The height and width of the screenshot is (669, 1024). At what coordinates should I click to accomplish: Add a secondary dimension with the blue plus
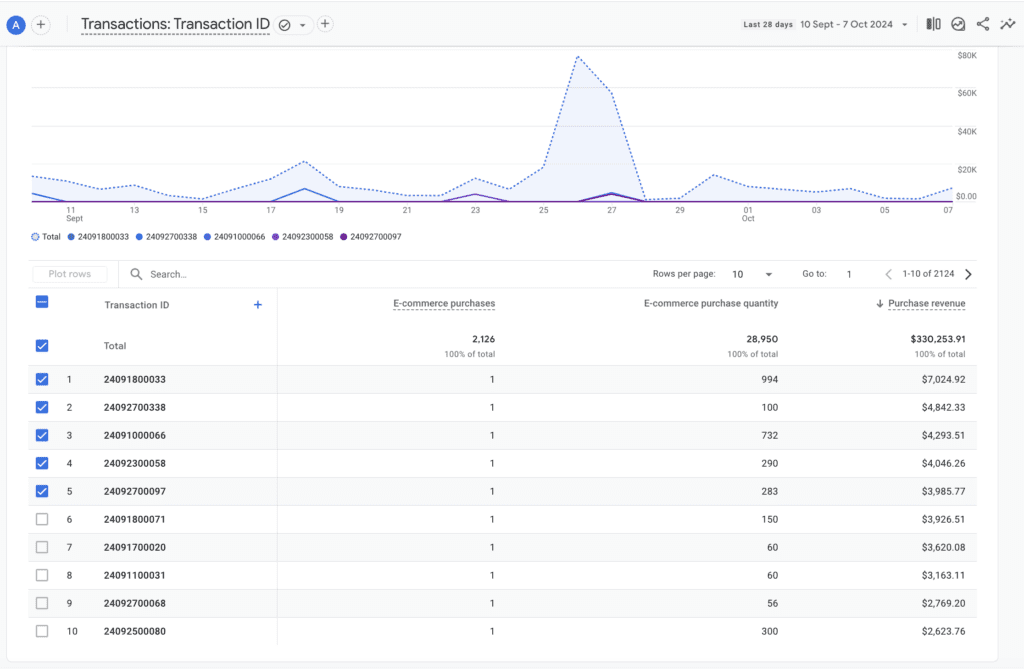click(x=258, y=304)
